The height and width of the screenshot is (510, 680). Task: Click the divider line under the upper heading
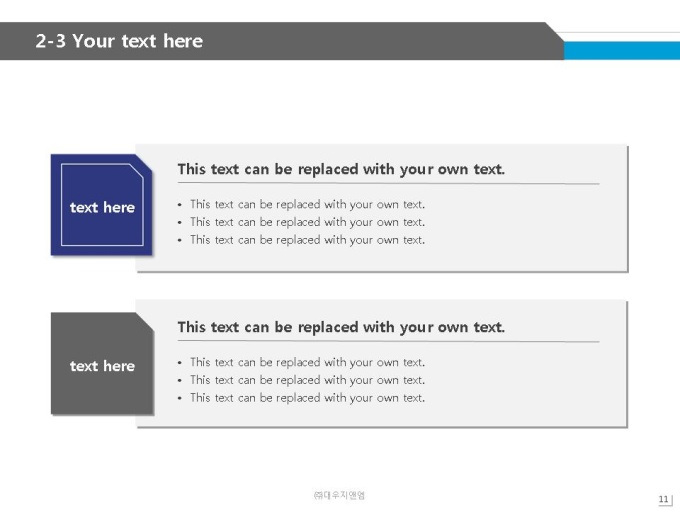389,183
